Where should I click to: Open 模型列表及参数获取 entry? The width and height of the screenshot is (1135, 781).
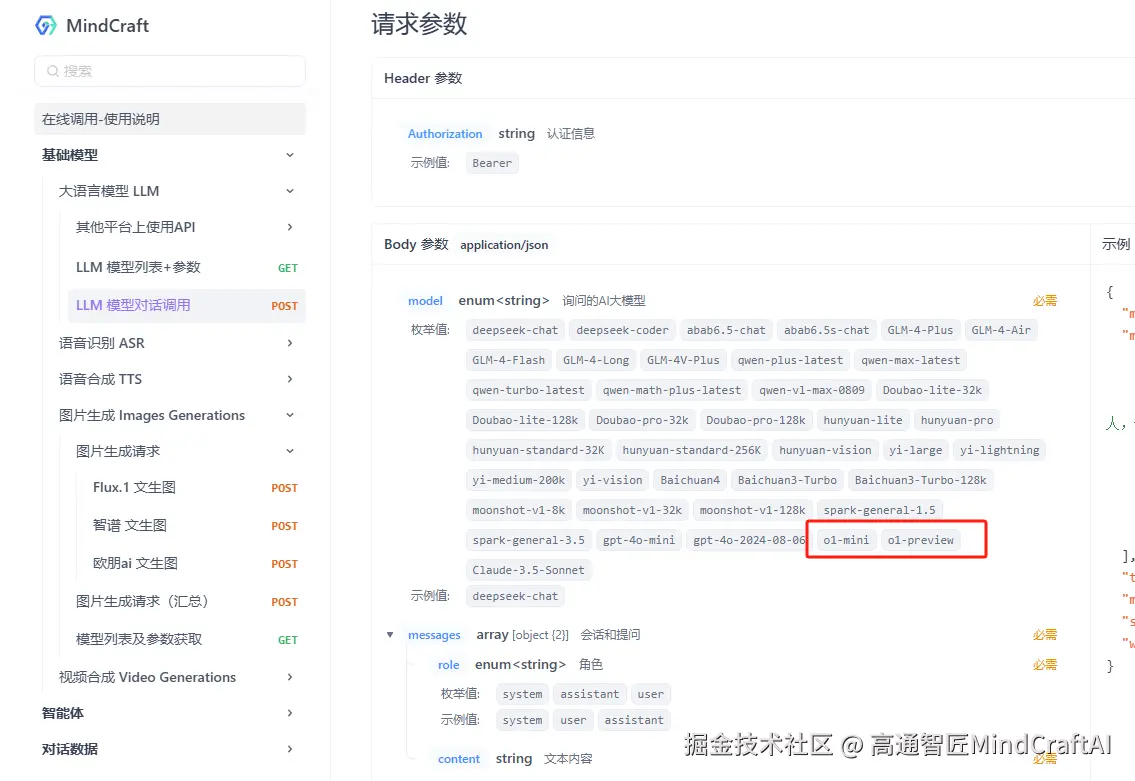click(187, 639)
